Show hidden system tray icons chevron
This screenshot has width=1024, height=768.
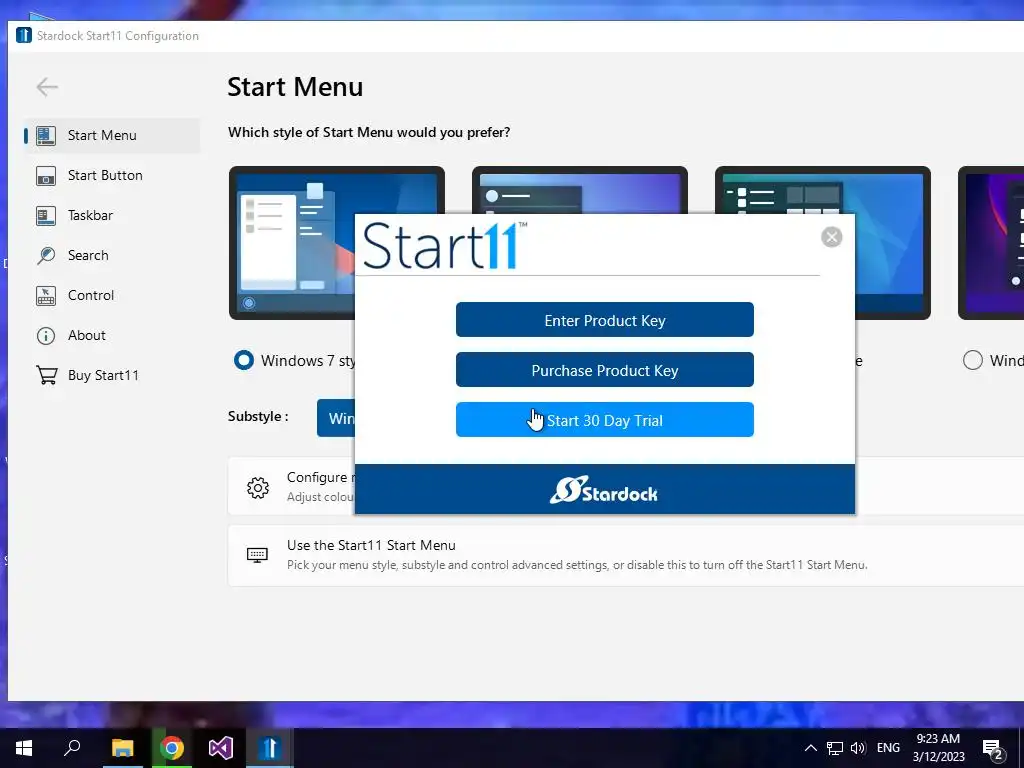point(810,748)
